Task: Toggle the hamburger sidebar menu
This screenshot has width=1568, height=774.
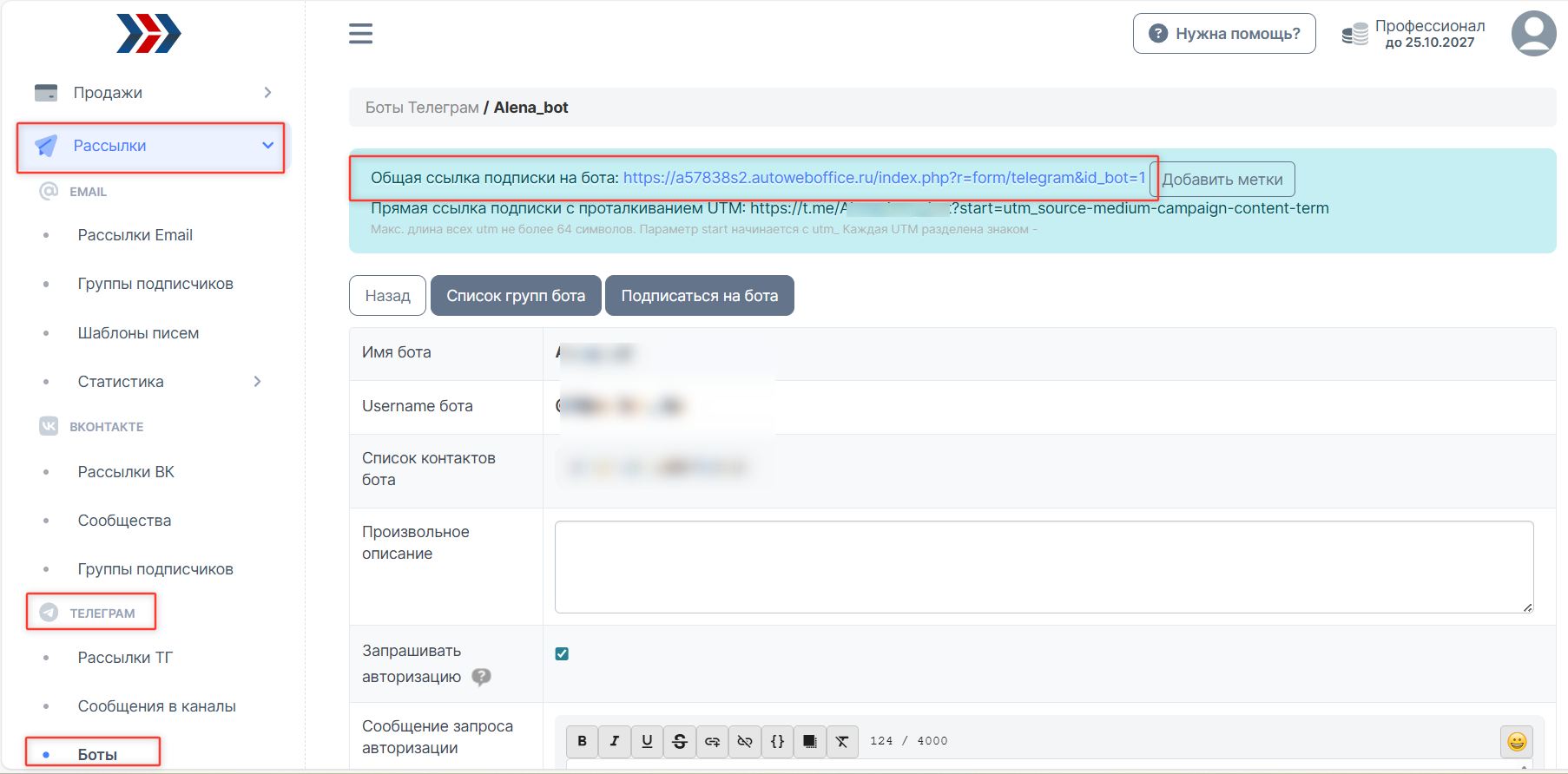Action: pyautogui.click(x=360, y=34)
